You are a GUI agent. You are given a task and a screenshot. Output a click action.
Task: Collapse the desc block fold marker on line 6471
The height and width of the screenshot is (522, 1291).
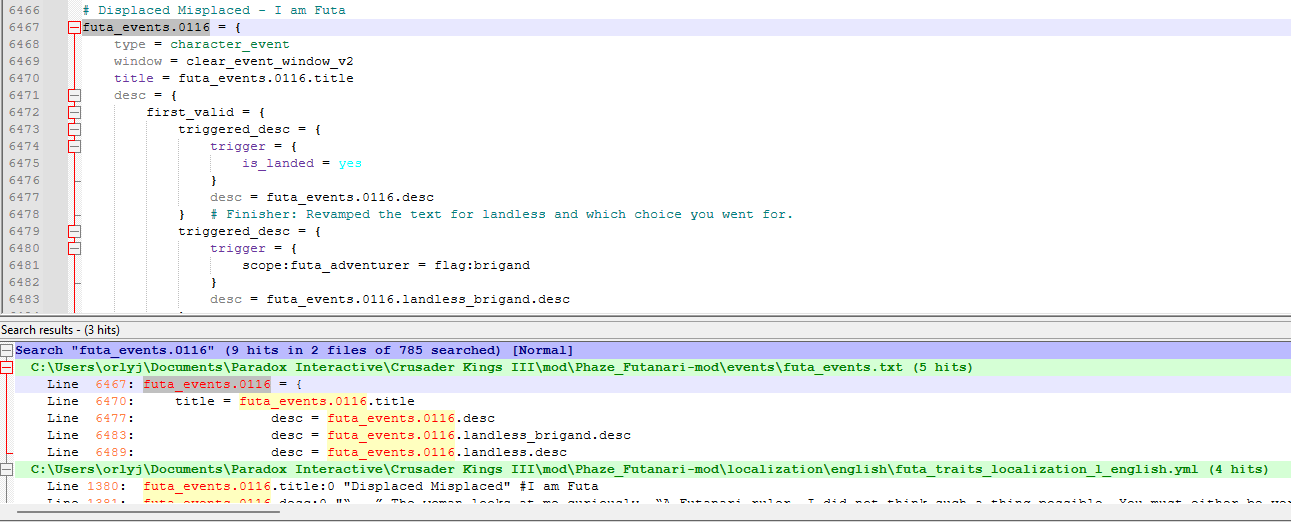click(74, 95)
